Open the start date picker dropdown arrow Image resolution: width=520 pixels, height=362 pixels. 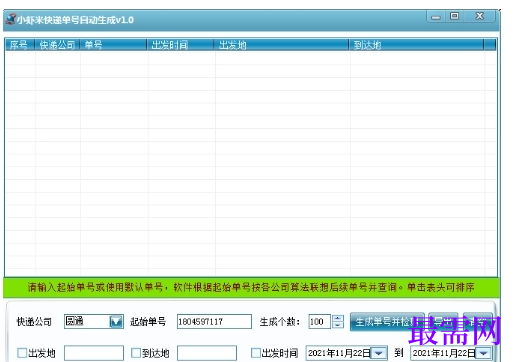[x=379, y=353]
